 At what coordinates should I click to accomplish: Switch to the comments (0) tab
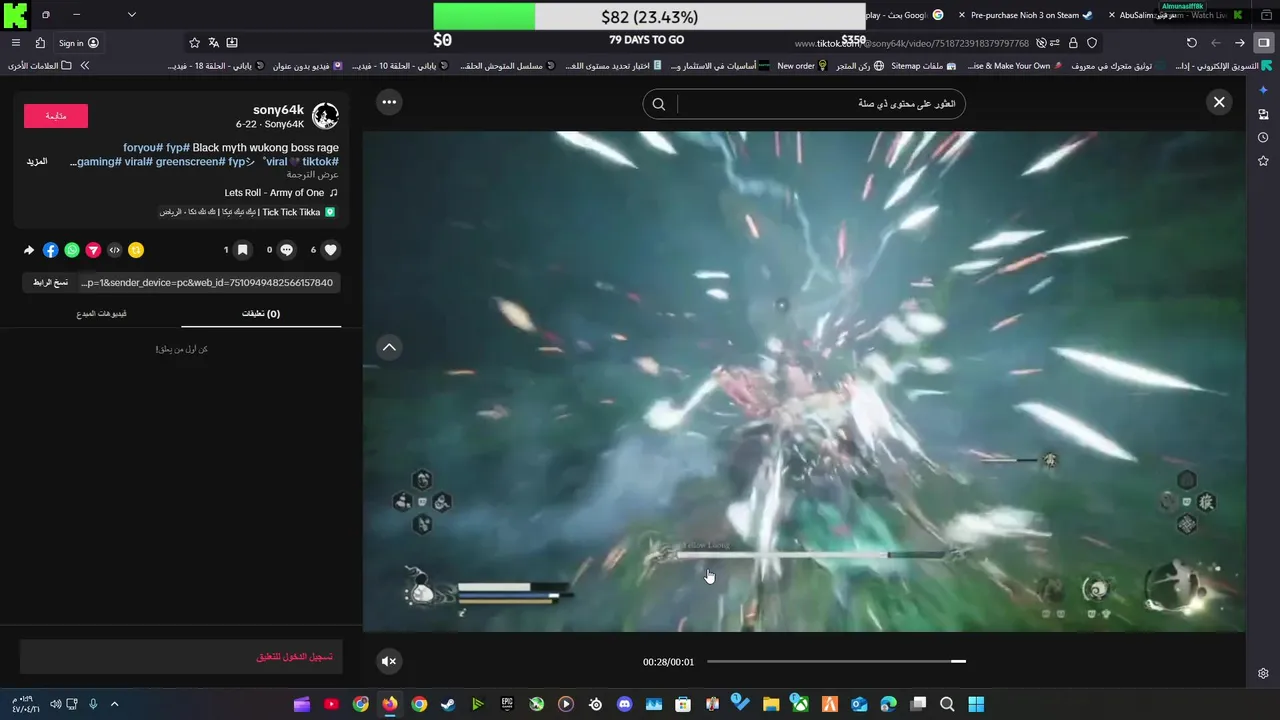[261, 314]
